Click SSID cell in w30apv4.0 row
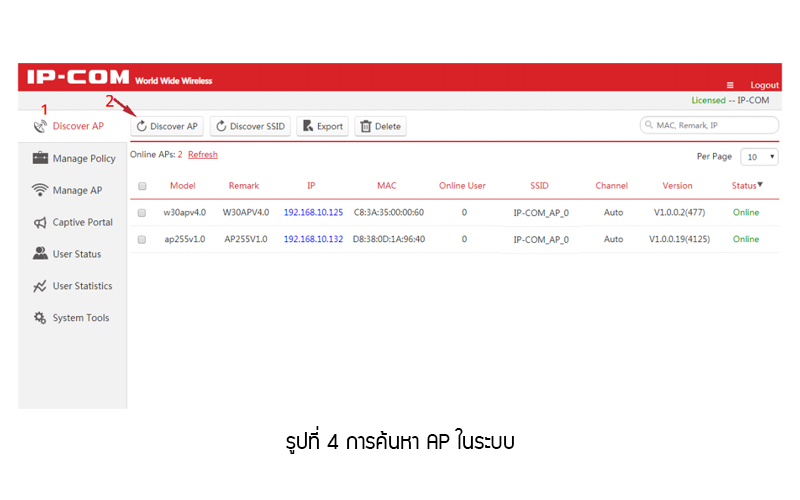Viewport: 800px width, 500px height. click(541, 213)
